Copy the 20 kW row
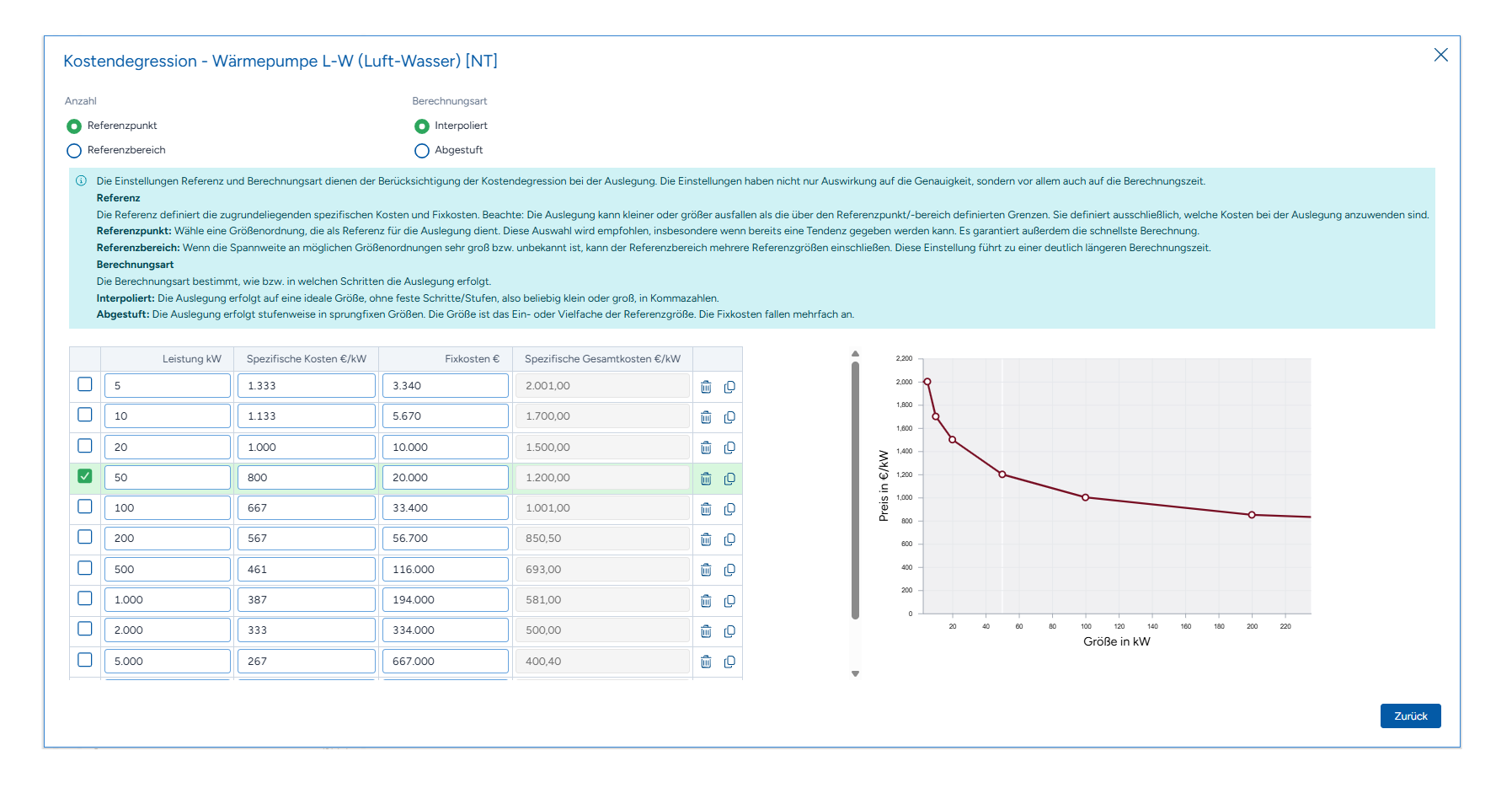Screen dimensions: 1512x788 point(729,448)
